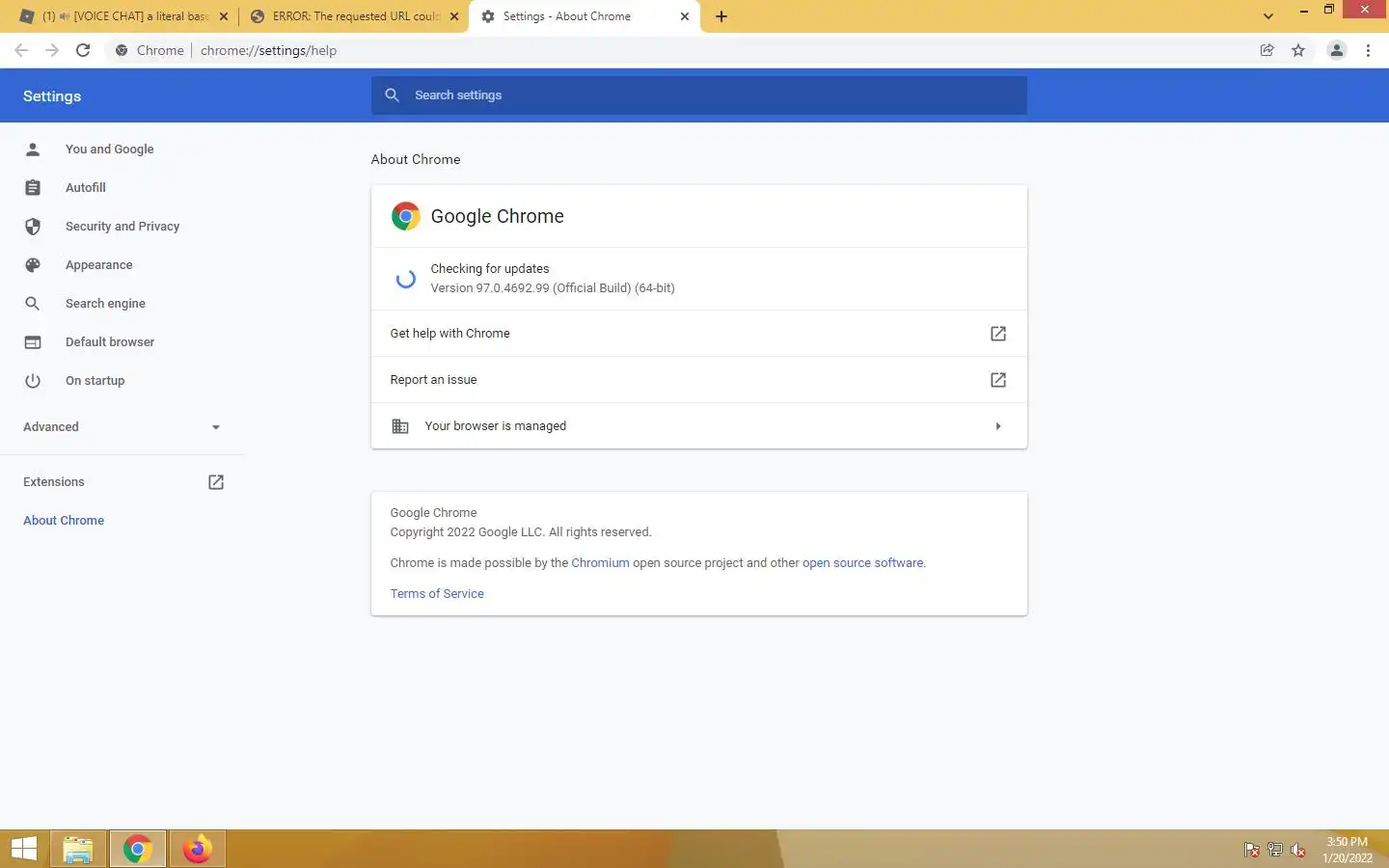Viewport: 1389px width, 868px height.
Task: Click the Chrome site info icon in address bar
Action: pyautogui.click(x=122, y=50)
